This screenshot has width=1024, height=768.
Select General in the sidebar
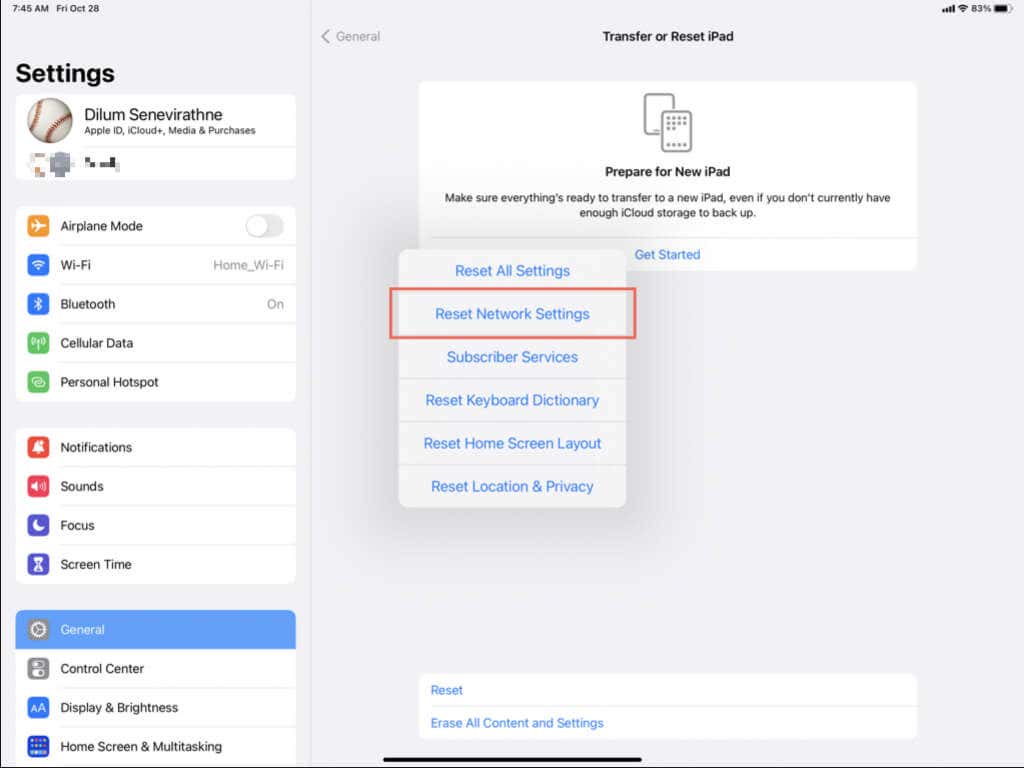pos(155,630)
